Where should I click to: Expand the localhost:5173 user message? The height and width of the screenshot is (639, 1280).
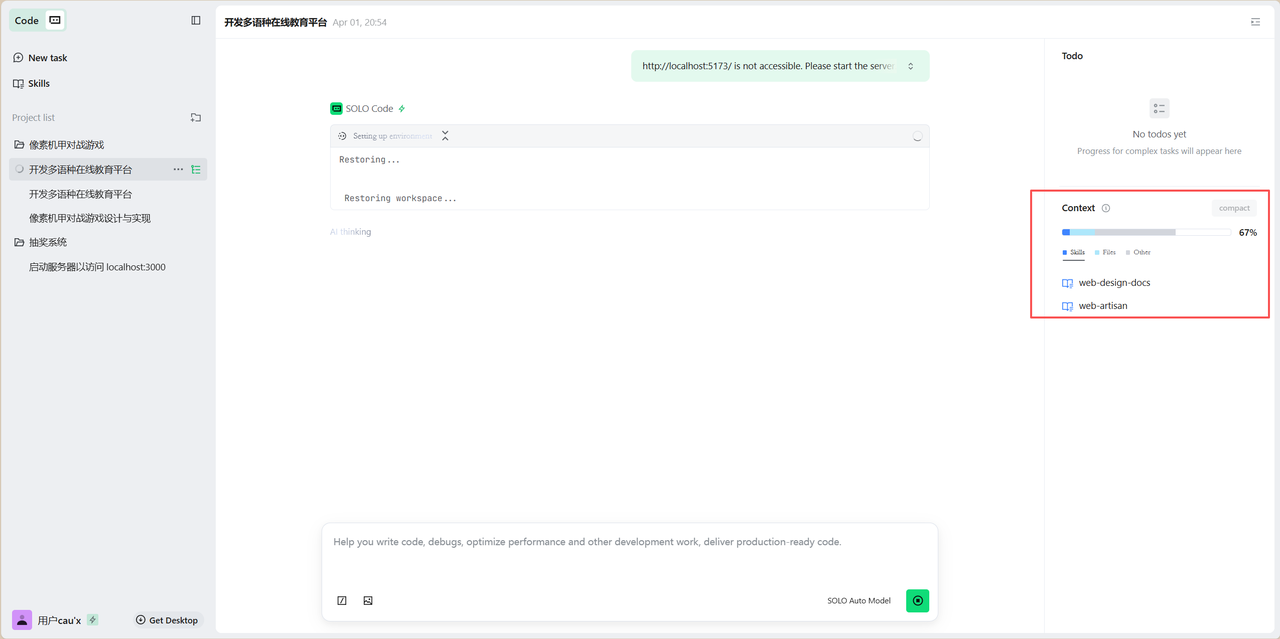coord(910,66)
